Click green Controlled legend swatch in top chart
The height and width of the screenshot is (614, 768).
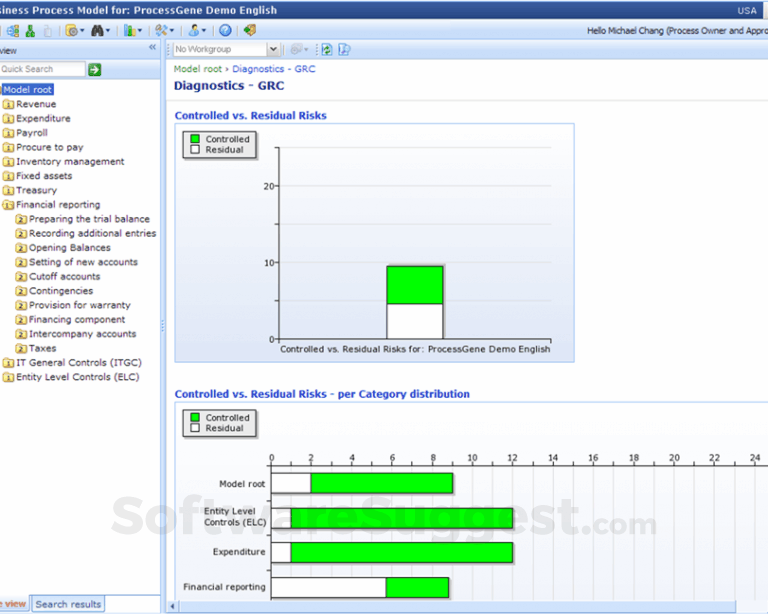195,139
